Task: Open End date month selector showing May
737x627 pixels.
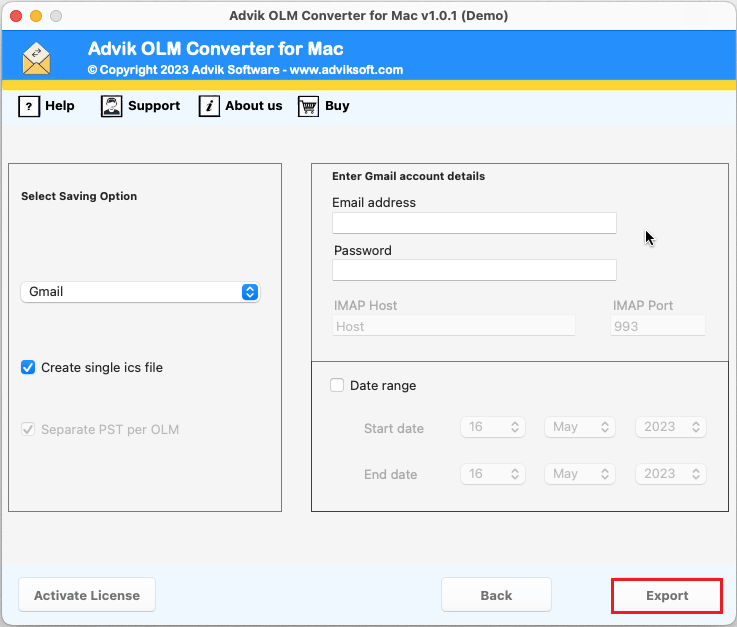Action: [x=580, y=474]
